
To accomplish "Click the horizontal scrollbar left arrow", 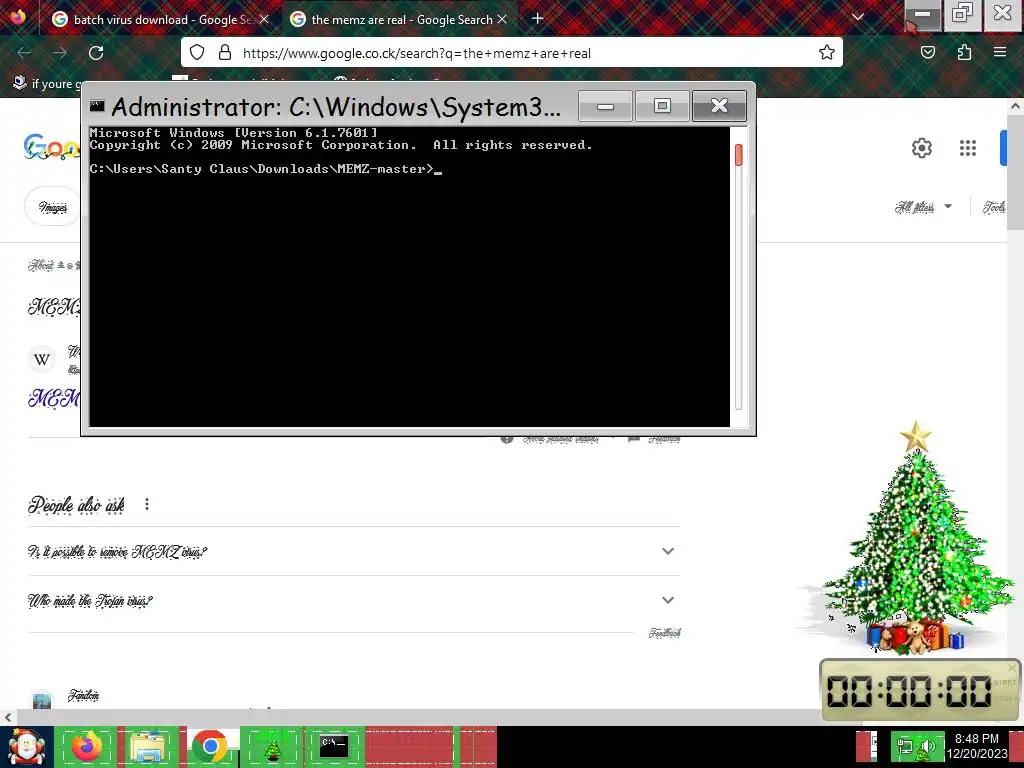I will pos(7,717).
